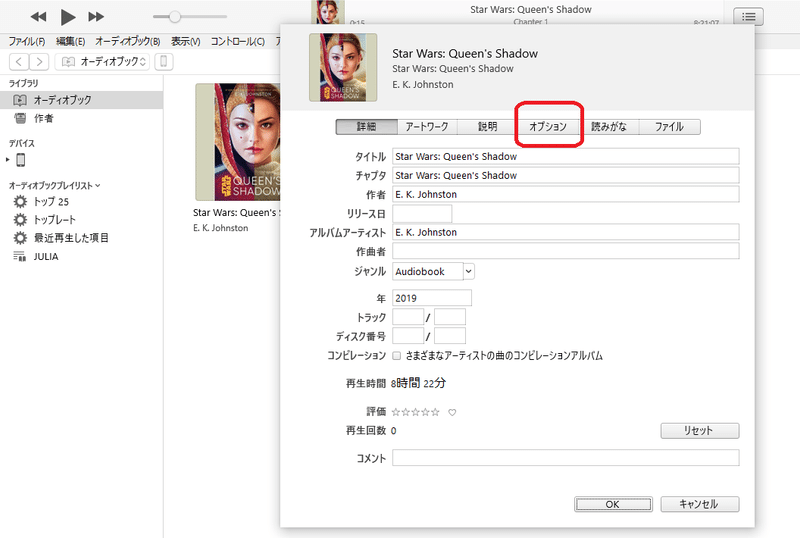Open the 表示(V) menu
800x538 pixels.
click(185, 41)
